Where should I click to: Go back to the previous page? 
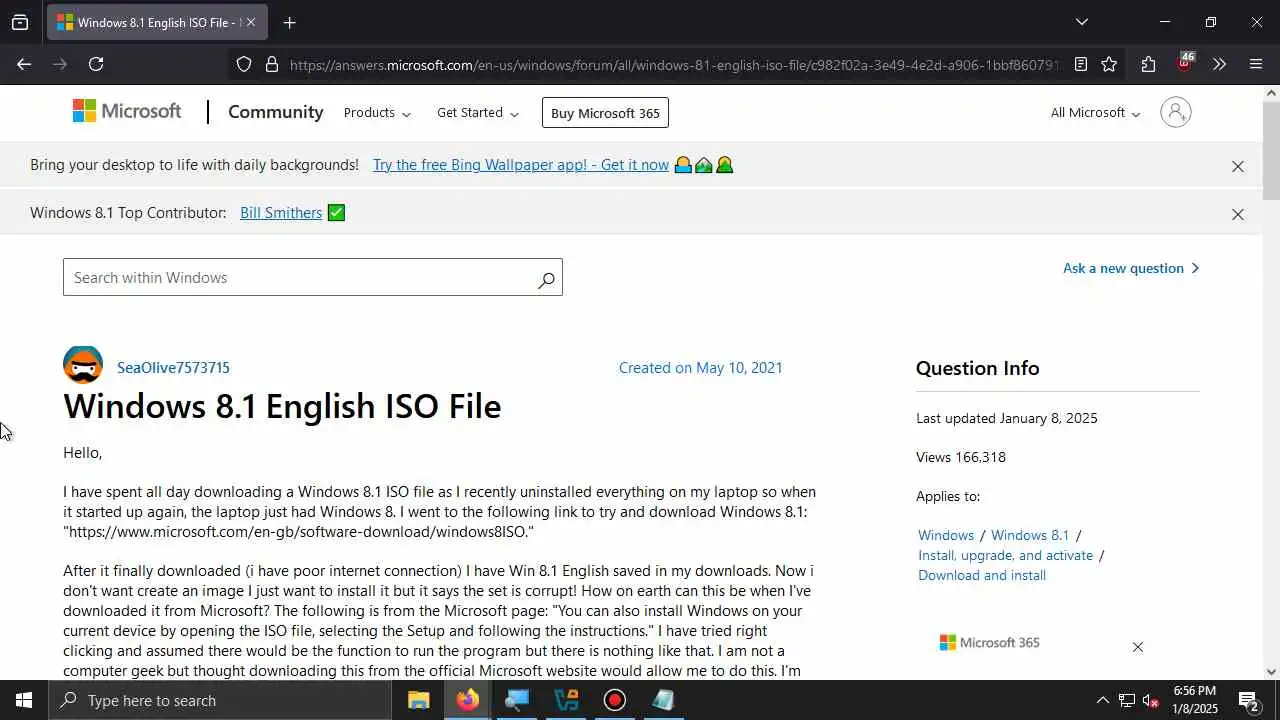[24, 64]
